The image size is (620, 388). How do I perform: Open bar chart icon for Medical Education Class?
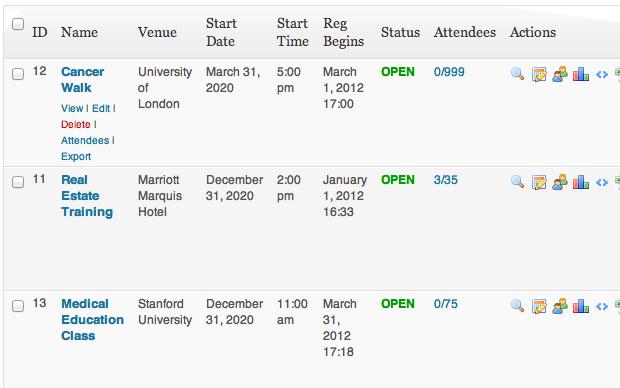pyautogui.click(x=581, y=306)
